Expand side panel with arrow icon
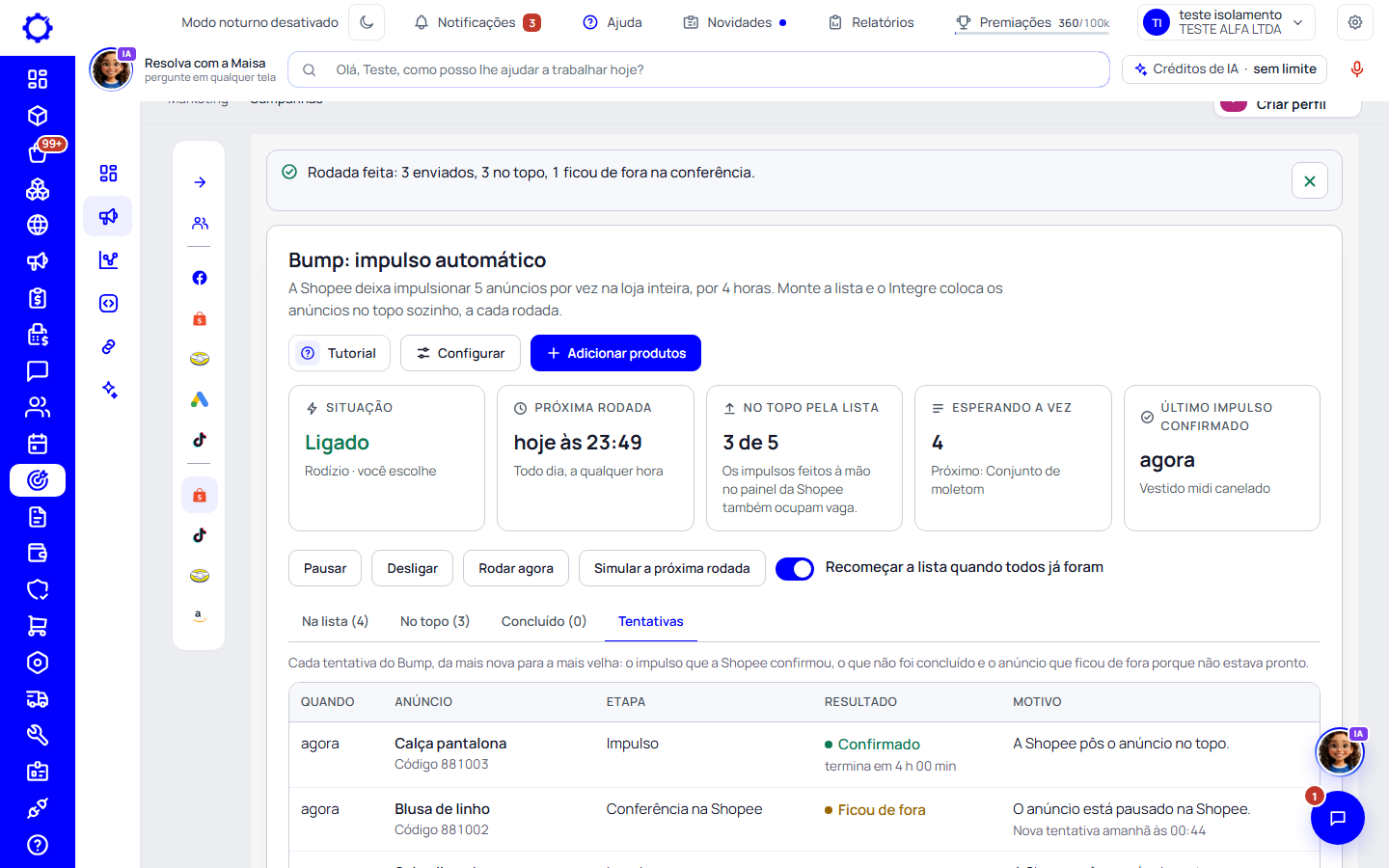This screenshot has height=868, width=1389. coord(200,182)
